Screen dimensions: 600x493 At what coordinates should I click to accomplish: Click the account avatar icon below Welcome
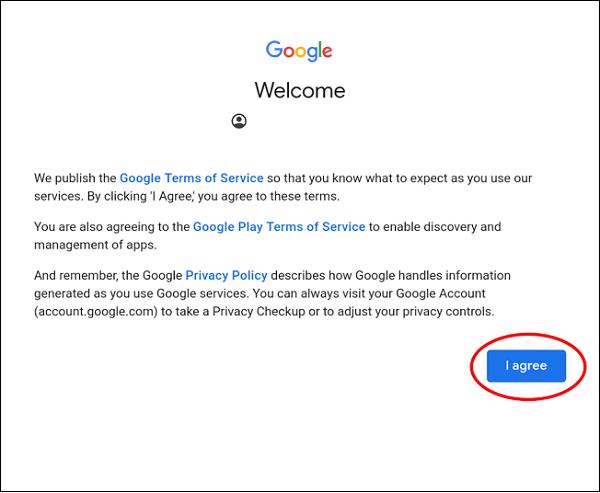pos(239,121)
